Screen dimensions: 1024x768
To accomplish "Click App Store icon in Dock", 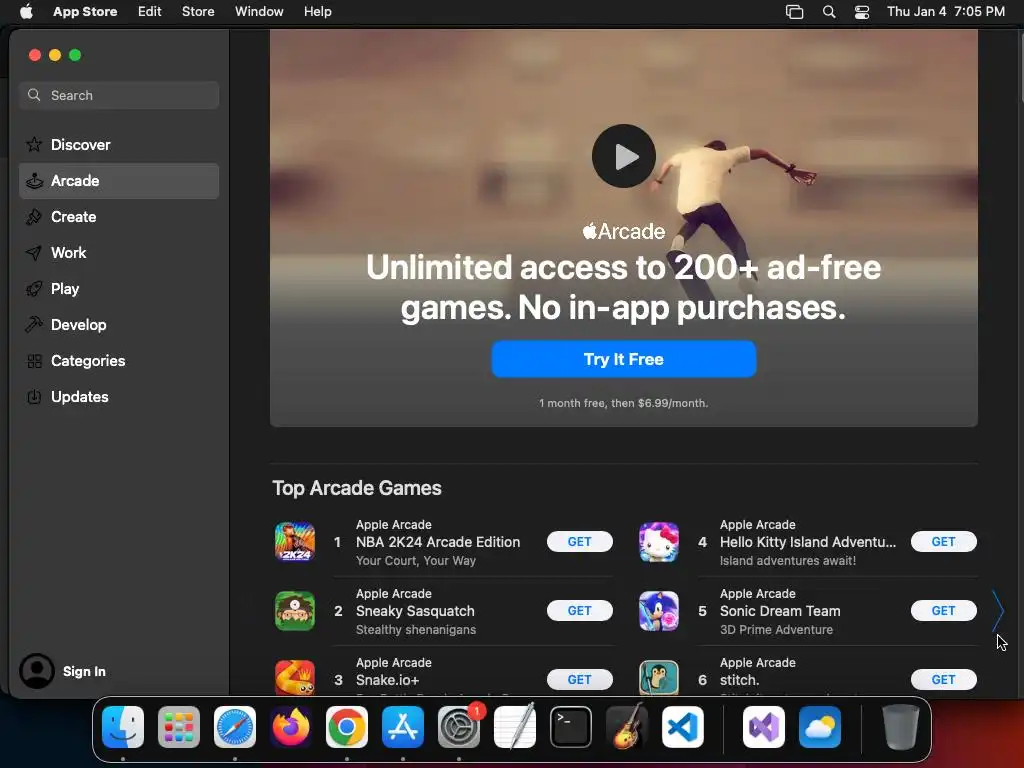I will coord(403,727).
